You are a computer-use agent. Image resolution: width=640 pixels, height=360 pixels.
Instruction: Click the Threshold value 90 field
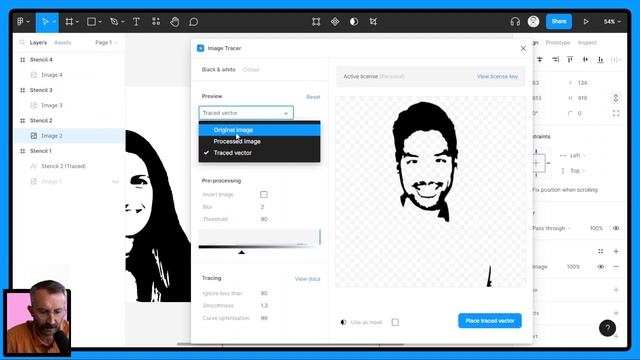pyautogui.click(x=264, y=219)
